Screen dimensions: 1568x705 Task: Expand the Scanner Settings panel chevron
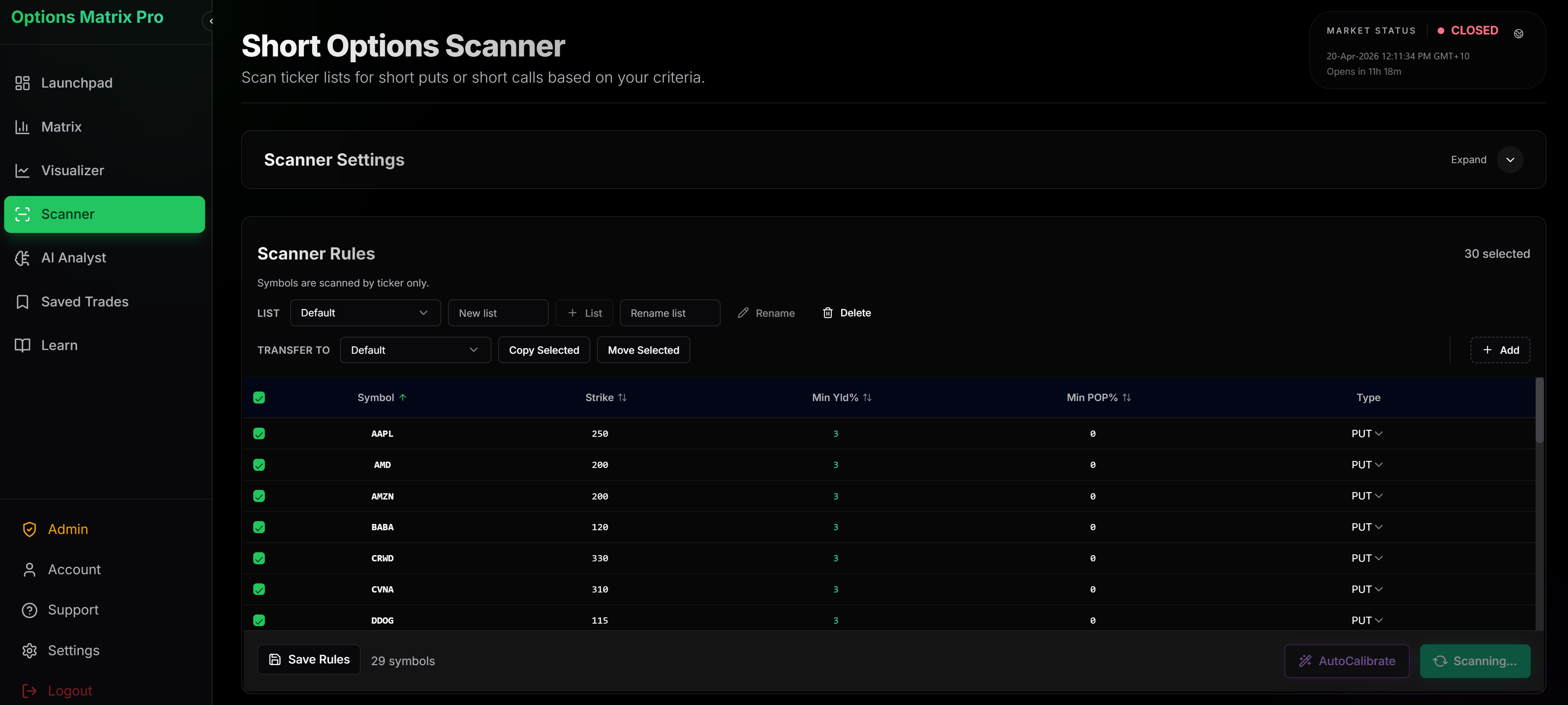[1509, 159]
